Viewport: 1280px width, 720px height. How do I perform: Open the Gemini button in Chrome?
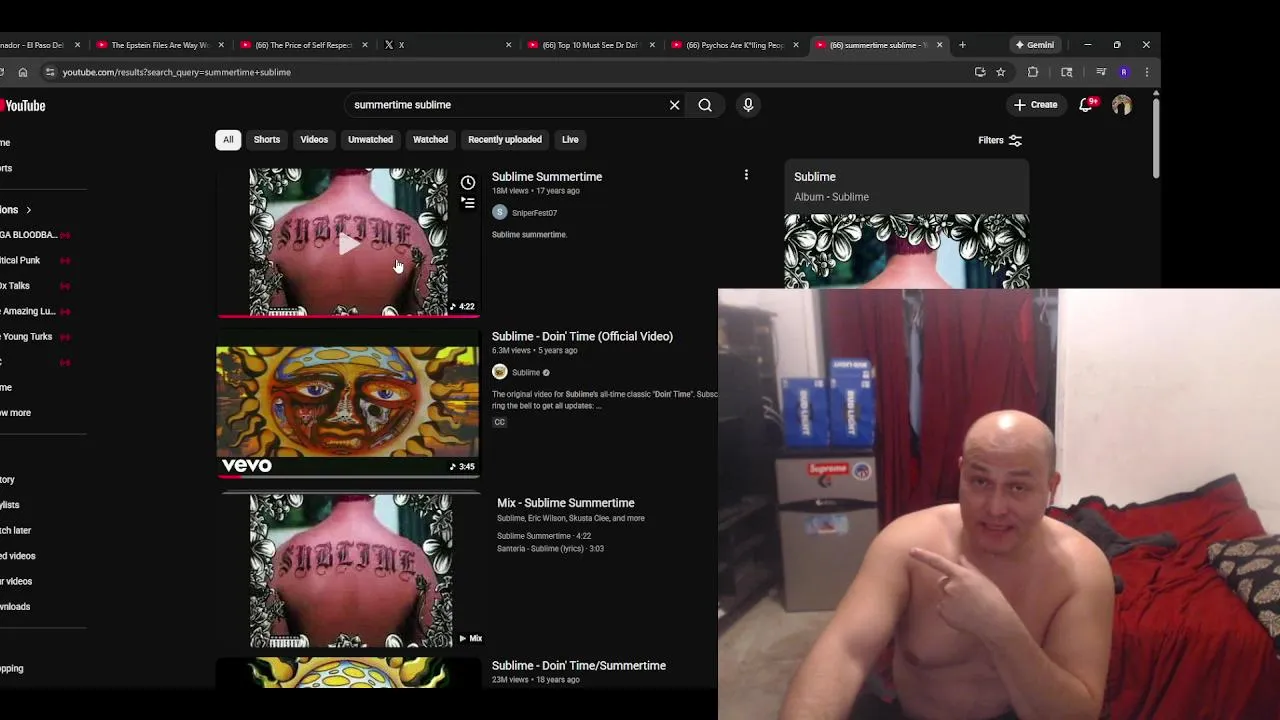(x=1035, y=45)
